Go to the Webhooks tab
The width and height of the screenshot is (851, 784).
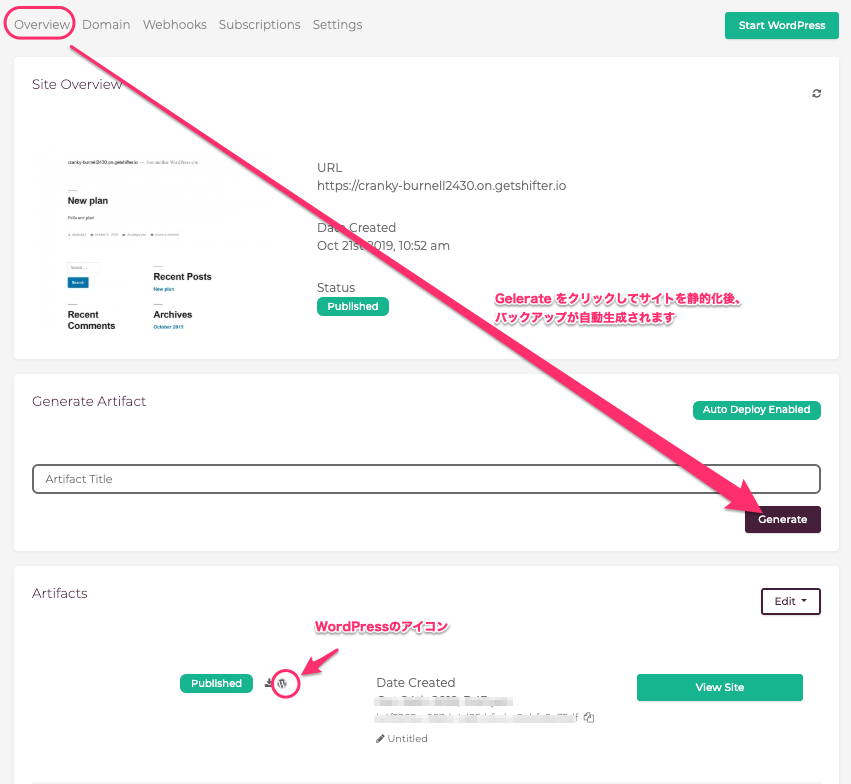(x=175, y=24)
